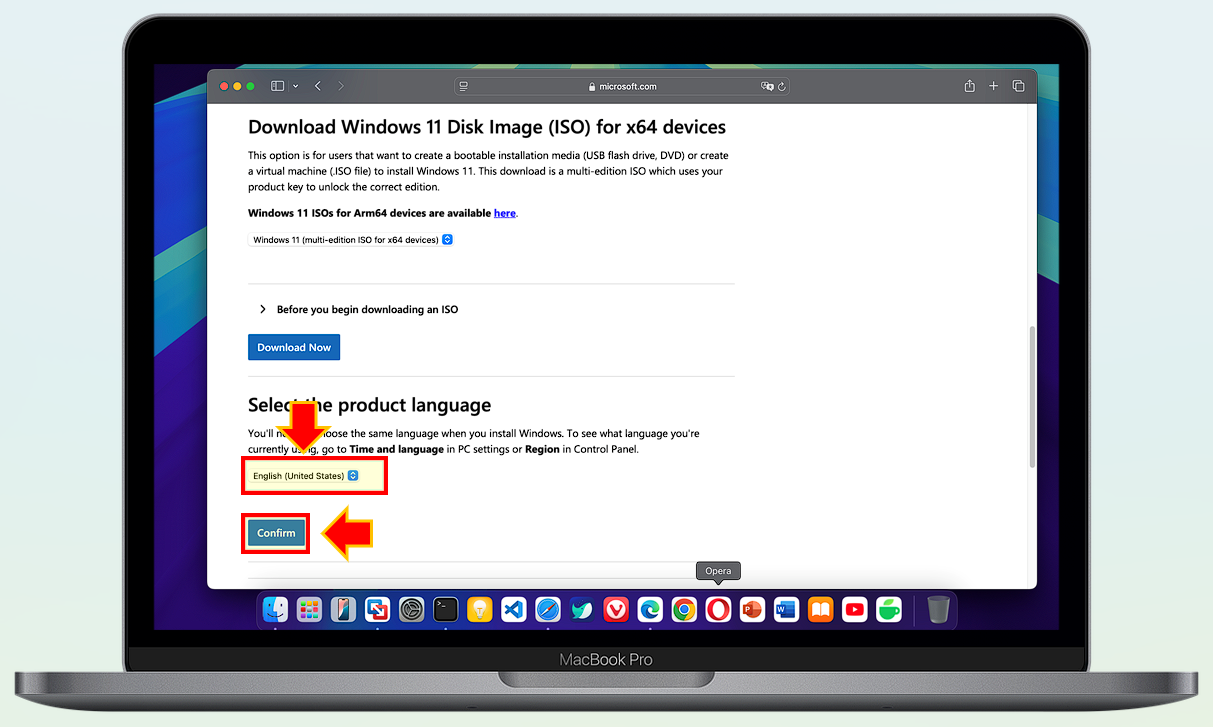Show Safari's tab overview

pyautogui.click(x=1018, y=86)
